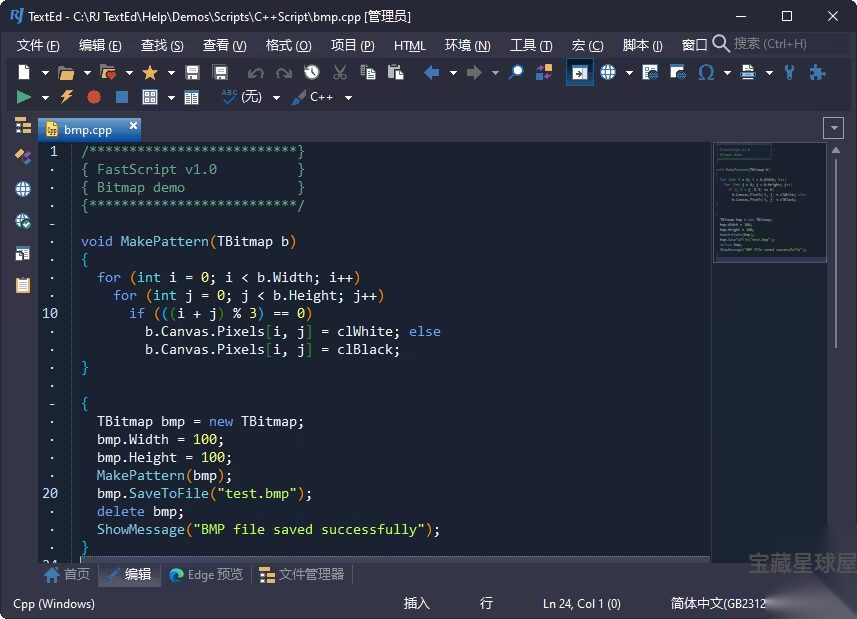Open the 格式 (O) menu

[x=288, y=45]
